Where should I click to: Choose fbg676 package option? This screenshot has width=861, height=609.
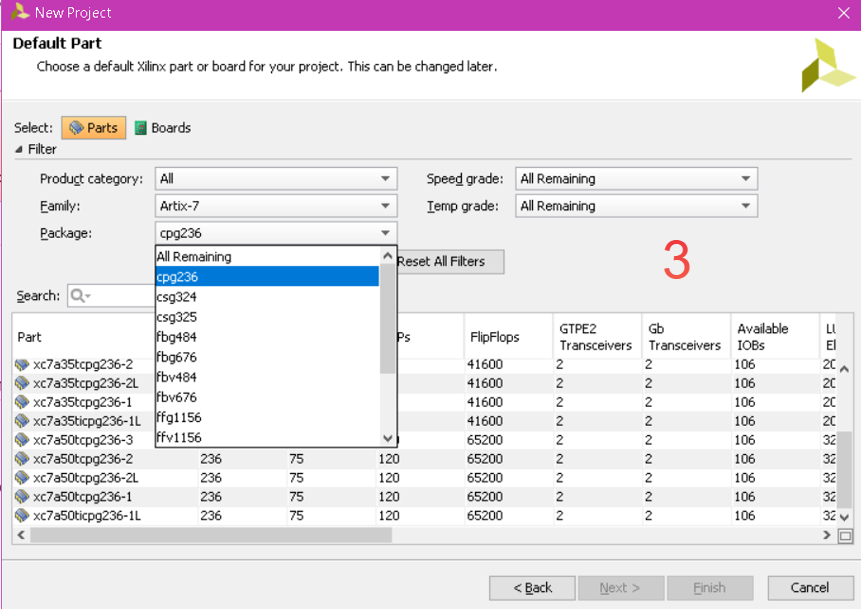[267, 357]
